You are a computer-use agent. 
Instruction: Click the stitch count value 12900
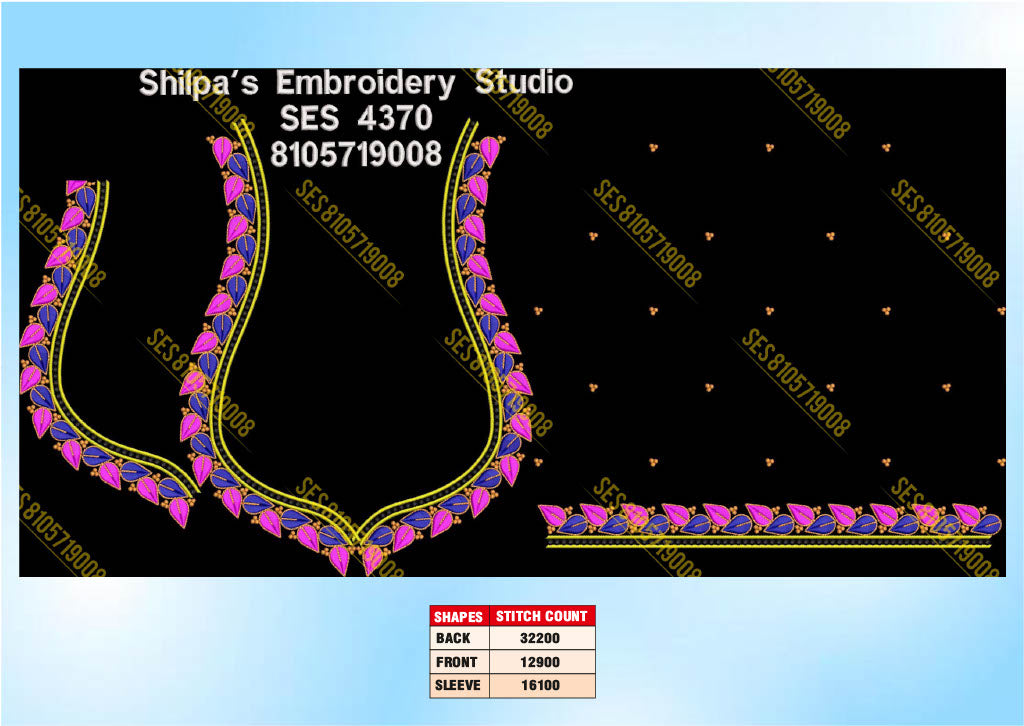pos(540,662)
